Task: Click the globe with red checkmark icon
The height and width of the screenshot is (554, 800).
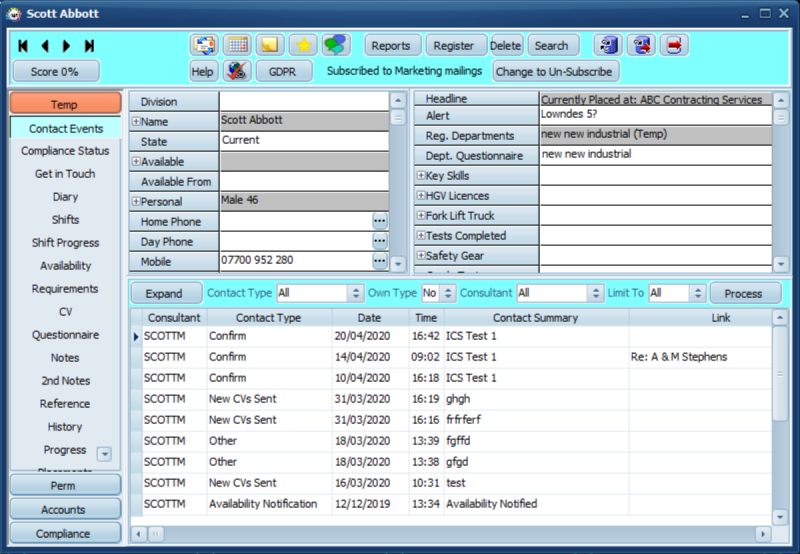Action: [x=237, y=71]
